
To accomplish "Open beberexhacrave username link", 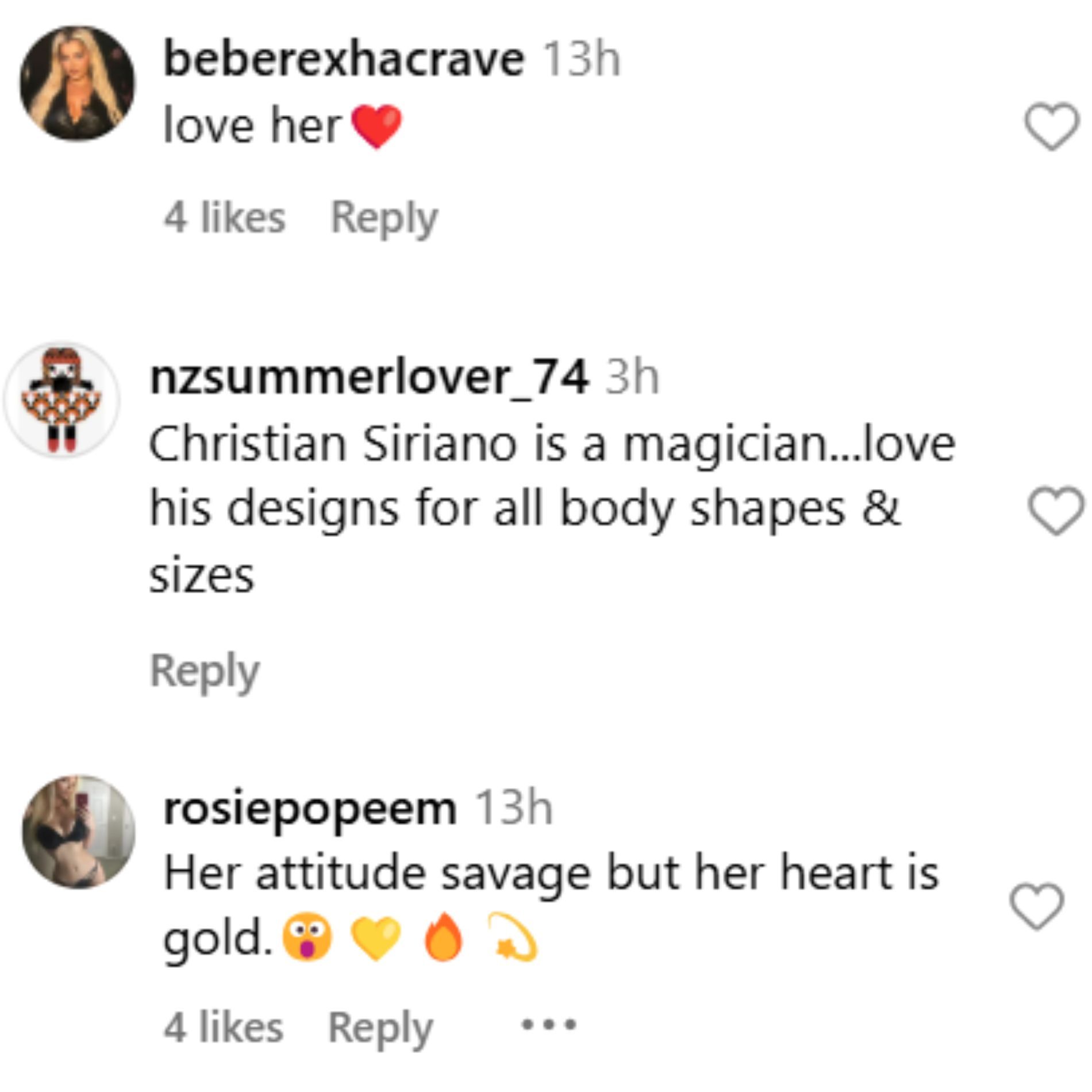I will point(344,59).
